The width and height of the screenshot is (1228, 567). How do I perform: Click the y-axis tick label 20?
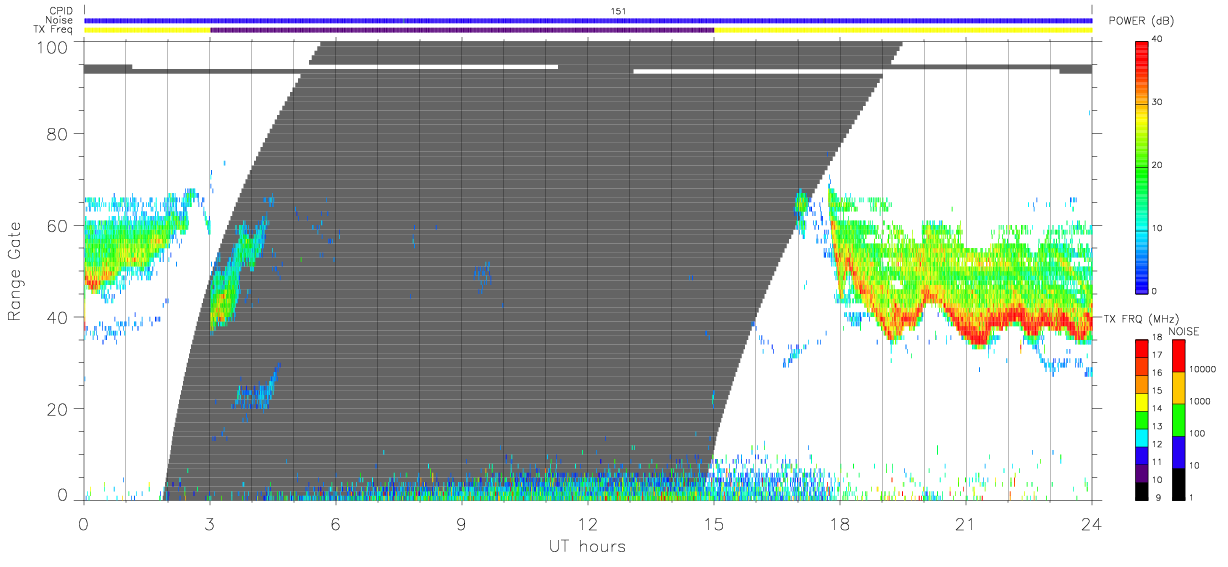click(x=57, y=409)
